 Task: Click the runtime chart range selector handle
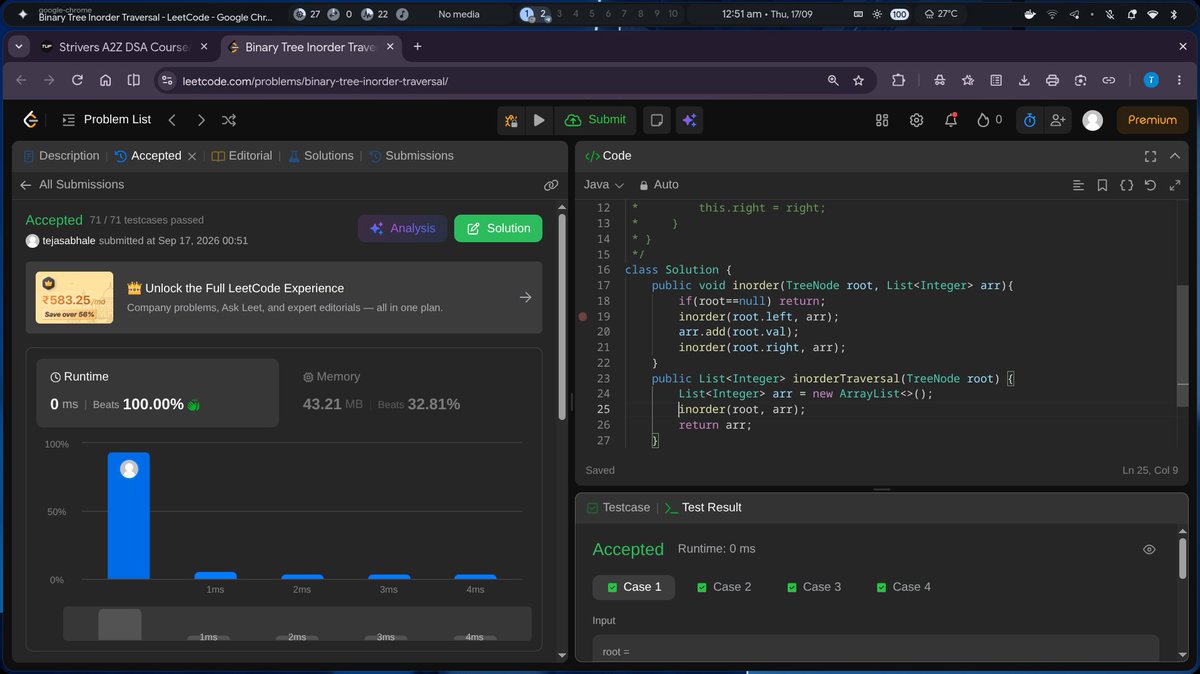(x=119, y=624)
